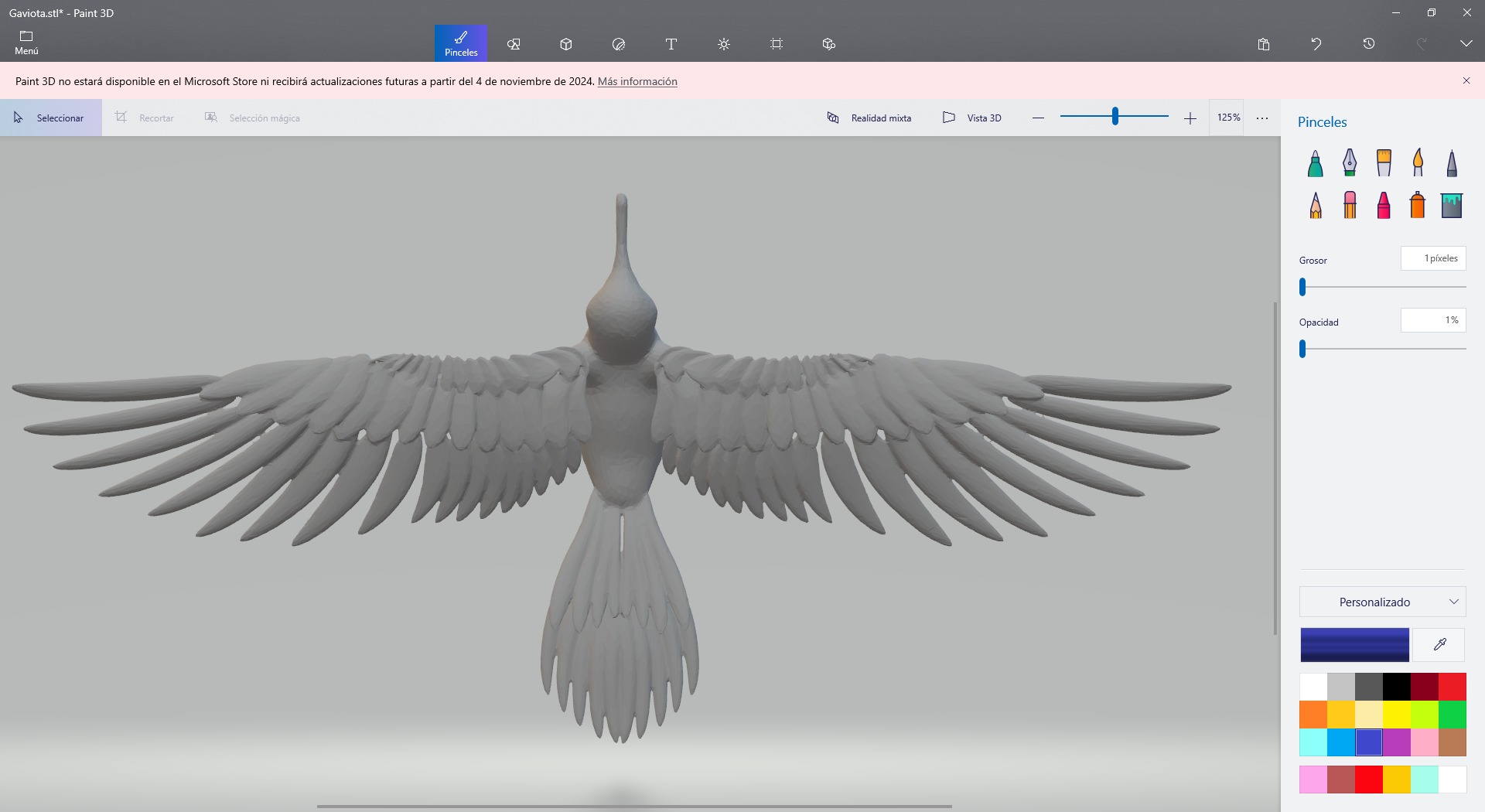Click the Grosor slider handle

tap(1302, 287)
